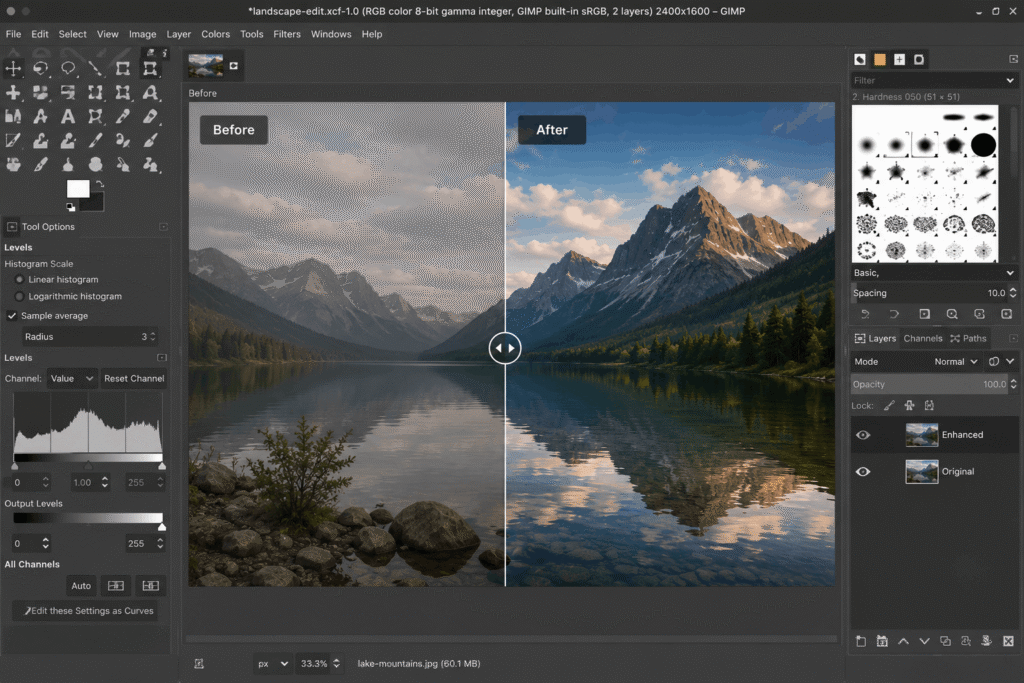
Task: Hide the Original layer with its eye
Action: 863,471
